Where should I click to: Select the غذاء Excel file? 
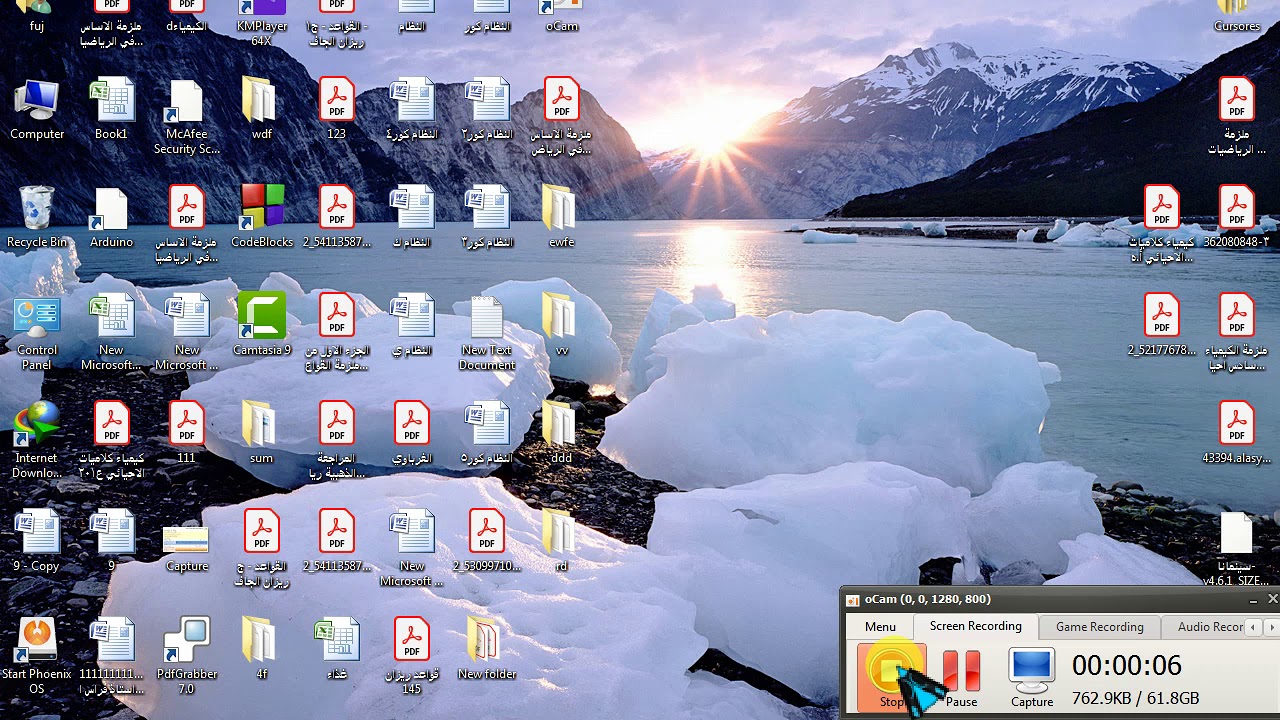click(x=336, y=649)
